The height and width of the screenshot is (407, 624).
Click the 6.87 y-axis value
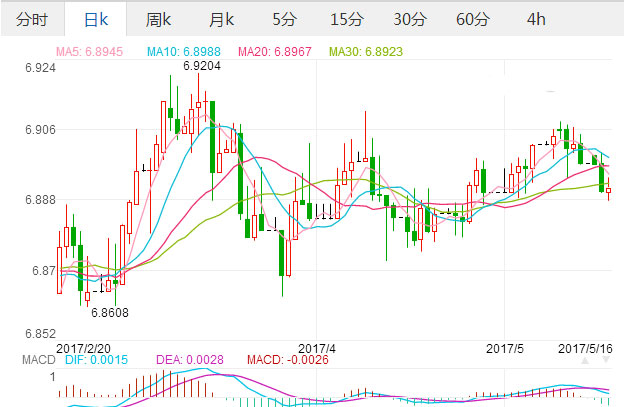44,271
